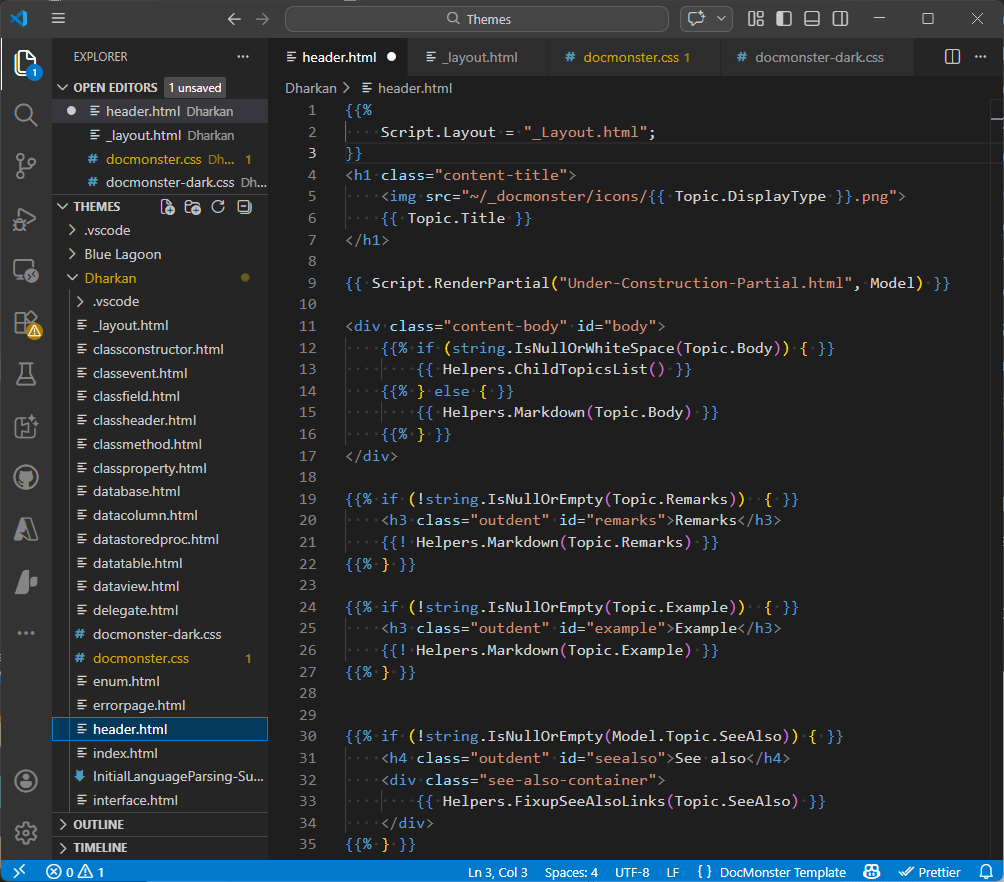This screenshot has height=882, width=1004.
Task: Change end of line sequence LF
Action: 672,872
